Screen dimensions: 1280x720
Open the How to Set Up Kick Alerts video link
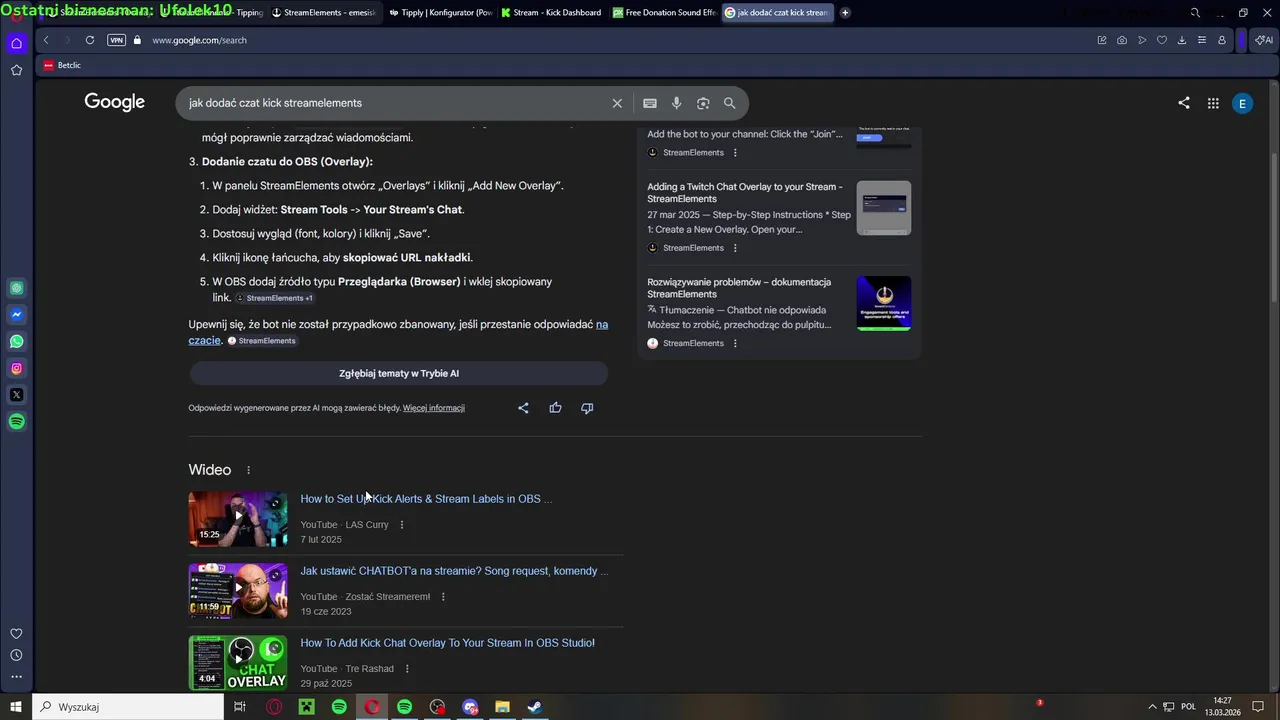pos(426,499)
